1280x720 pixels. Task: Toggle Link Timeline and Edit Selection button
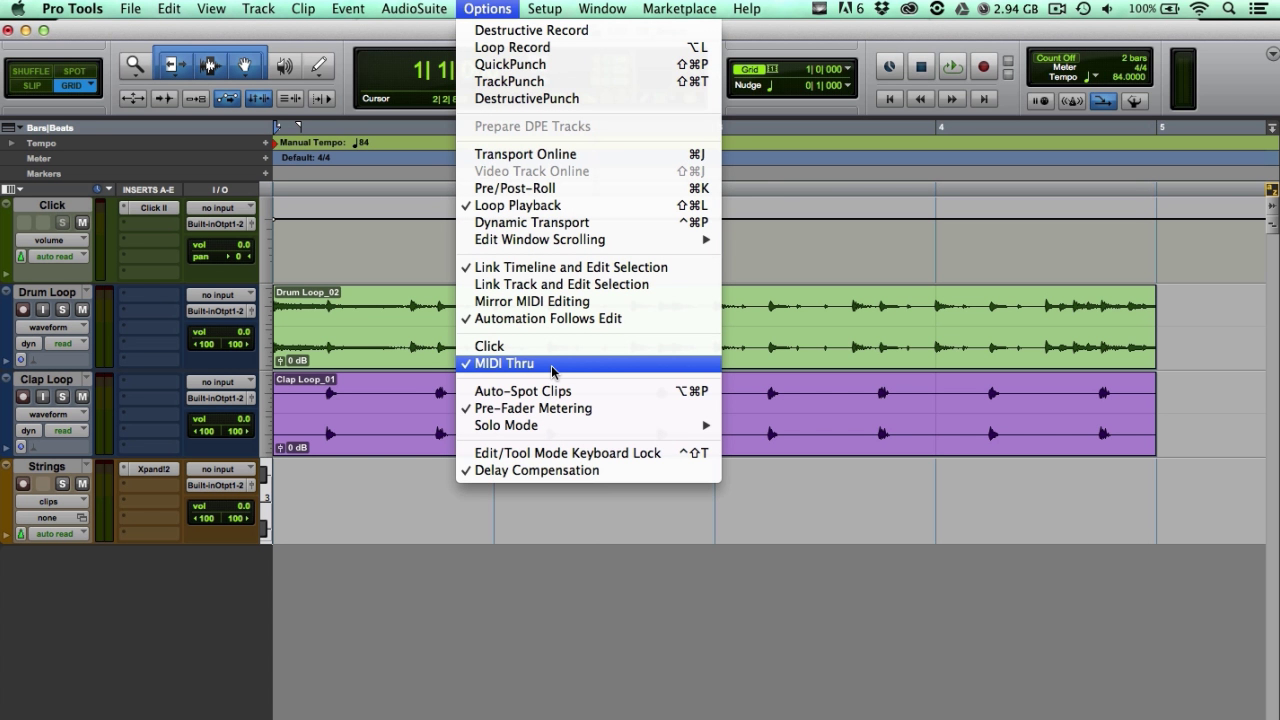point(258,99)
